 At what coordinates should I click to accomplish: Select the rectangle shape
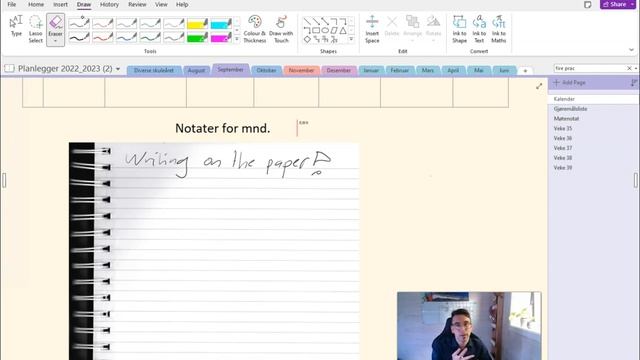click(x=316, y=30)
